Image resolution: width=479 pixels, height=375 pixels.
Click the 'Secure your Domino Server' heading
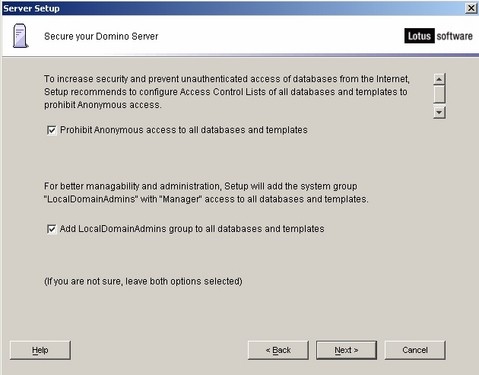pos(101,36)
